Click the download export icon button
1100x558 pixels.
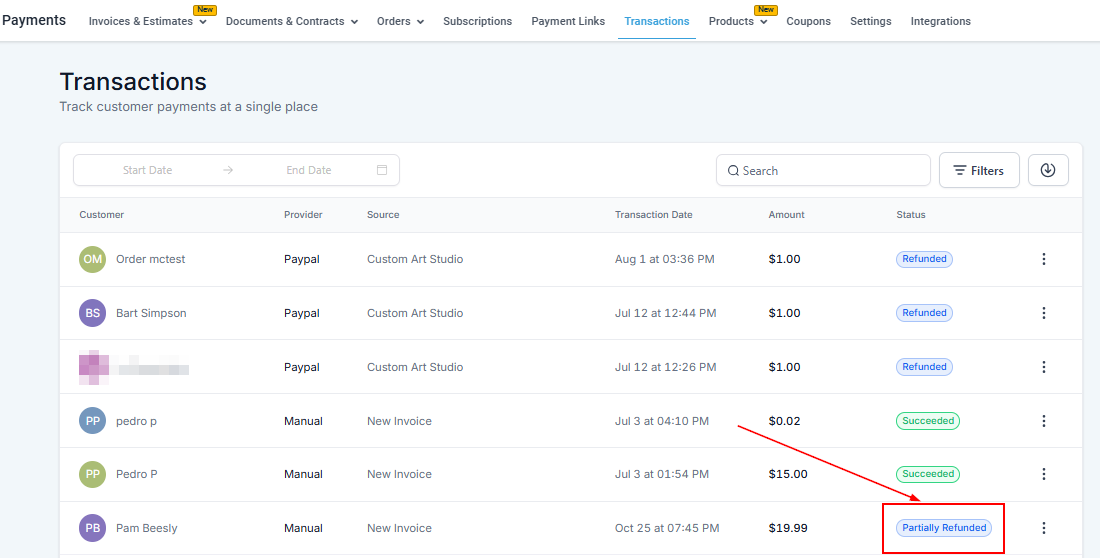[x=1048, y=170]
